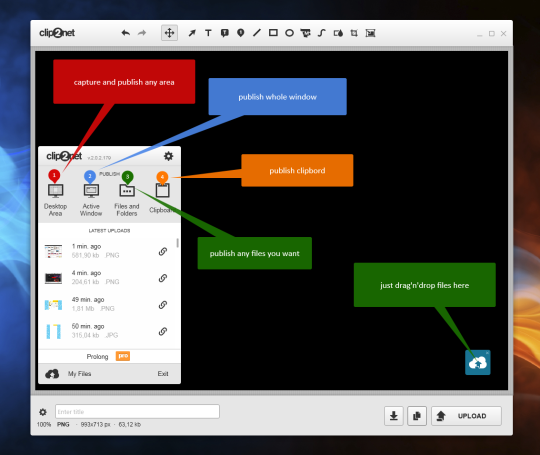Viewport: 540px width, 455px height.
Task: Select 'just drag'n'drop files here' callout
Action: [x=425, y=285]
